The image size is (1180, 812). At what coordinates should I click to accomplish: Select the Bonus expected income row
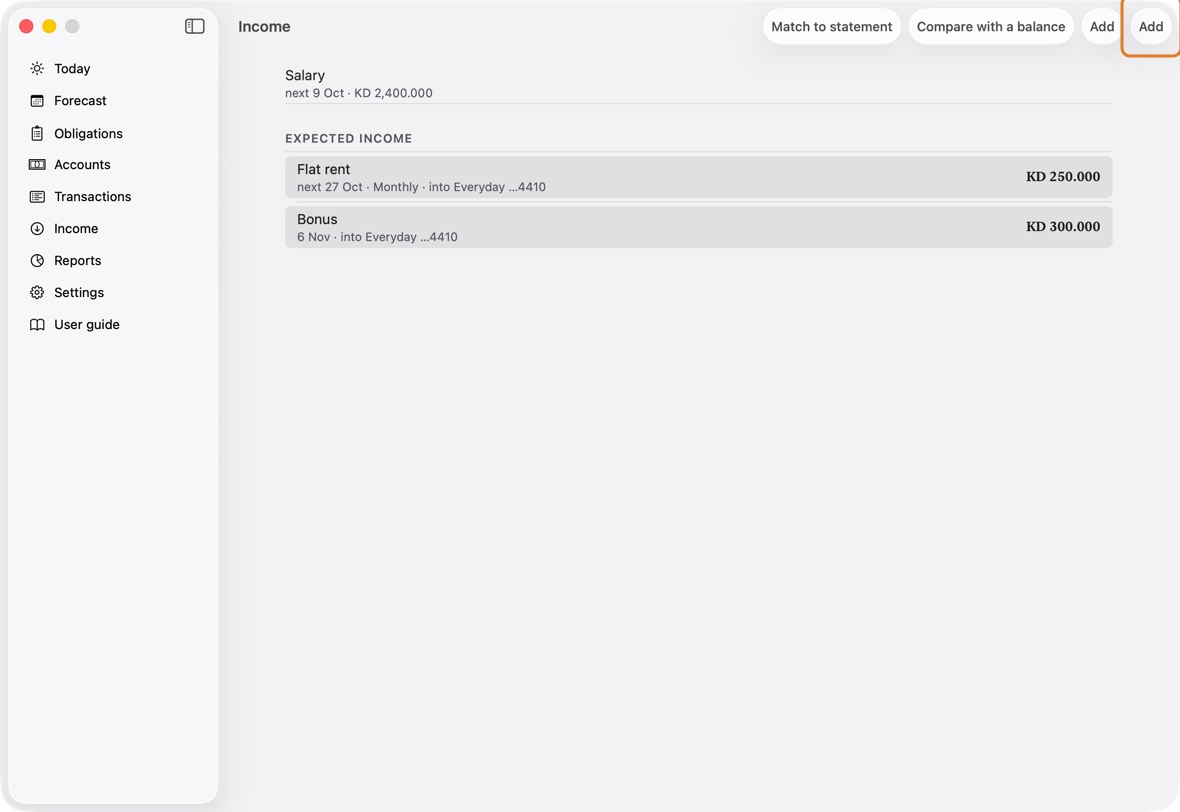click(698, 227)
